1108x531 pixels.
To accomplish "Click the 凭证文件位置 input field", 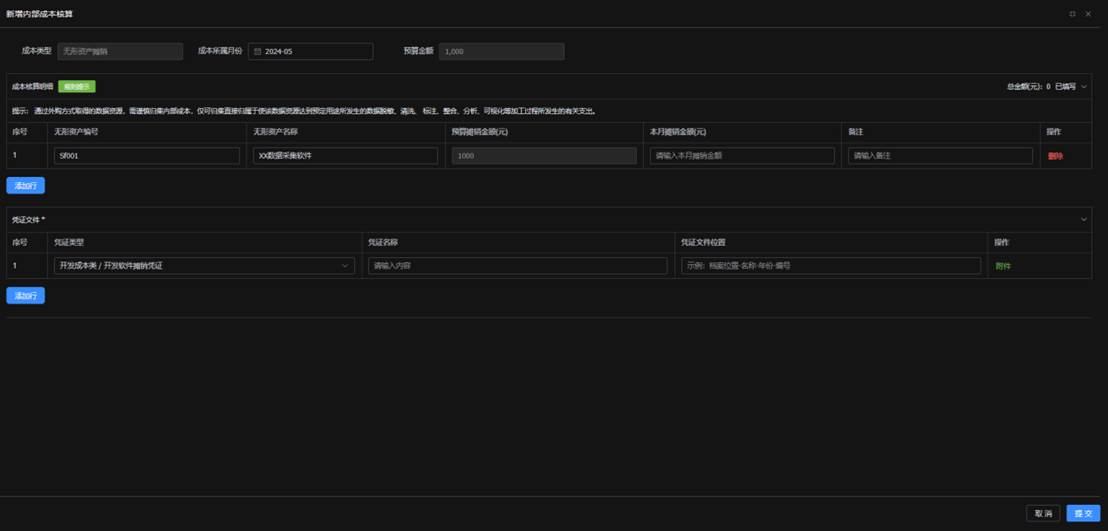I will (831, 266).
